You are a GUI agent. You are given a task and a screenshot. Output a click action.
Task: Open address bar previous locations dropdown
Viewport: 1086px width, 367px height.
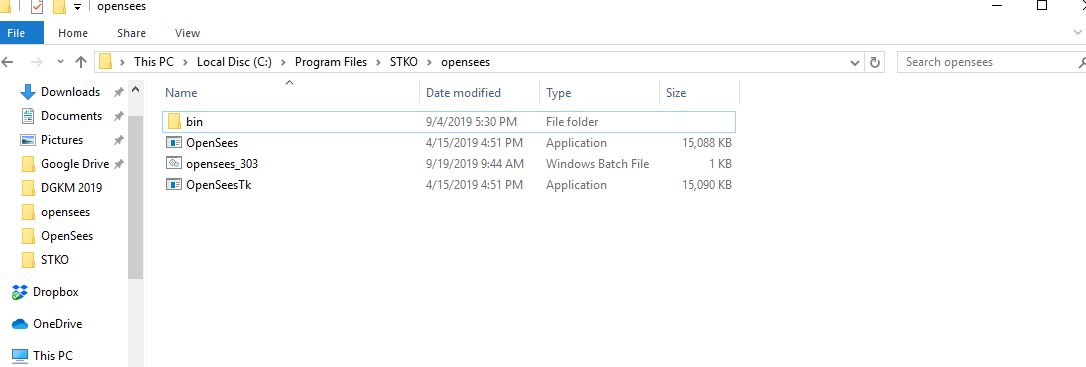[856, 62]
